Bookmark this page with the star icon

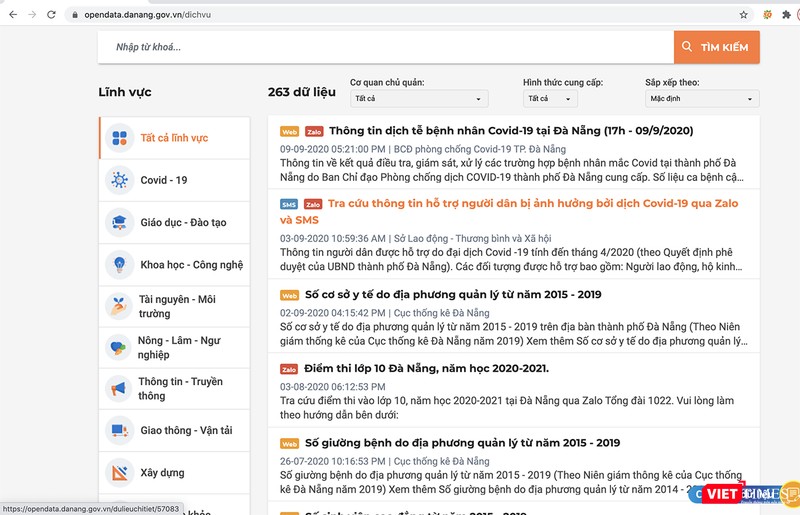743,15
